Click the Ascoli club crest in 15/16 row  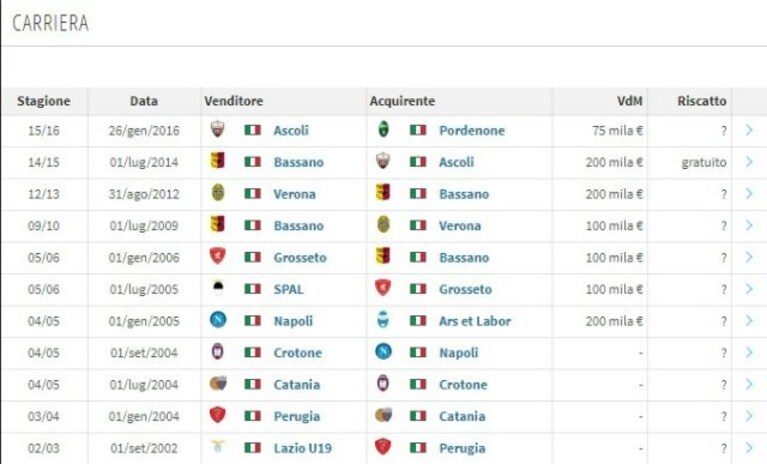point(218,129)
